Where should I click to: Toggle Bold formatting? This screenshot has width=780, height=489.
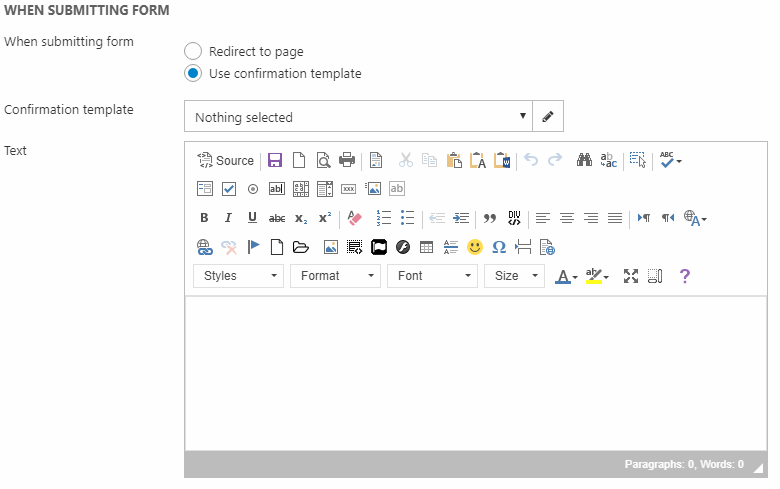point(204,218)
